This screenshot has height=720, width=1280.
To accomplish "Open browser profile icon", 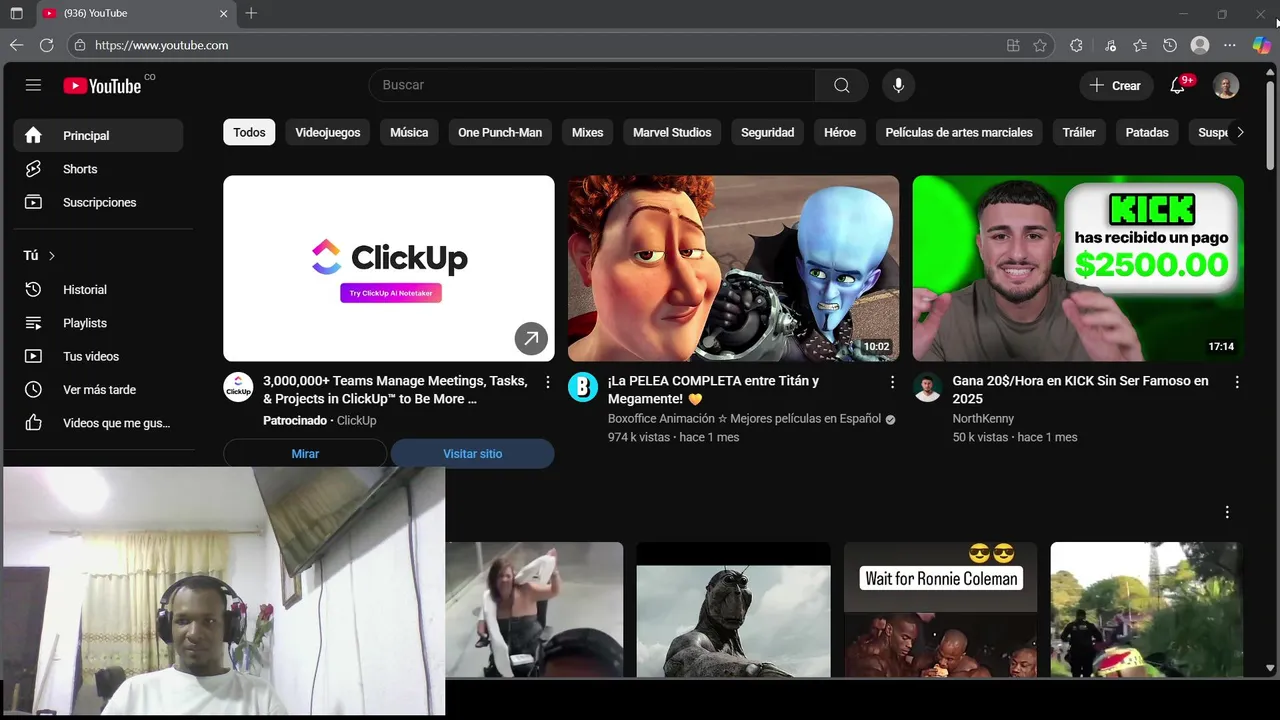I will point(1200,45).
